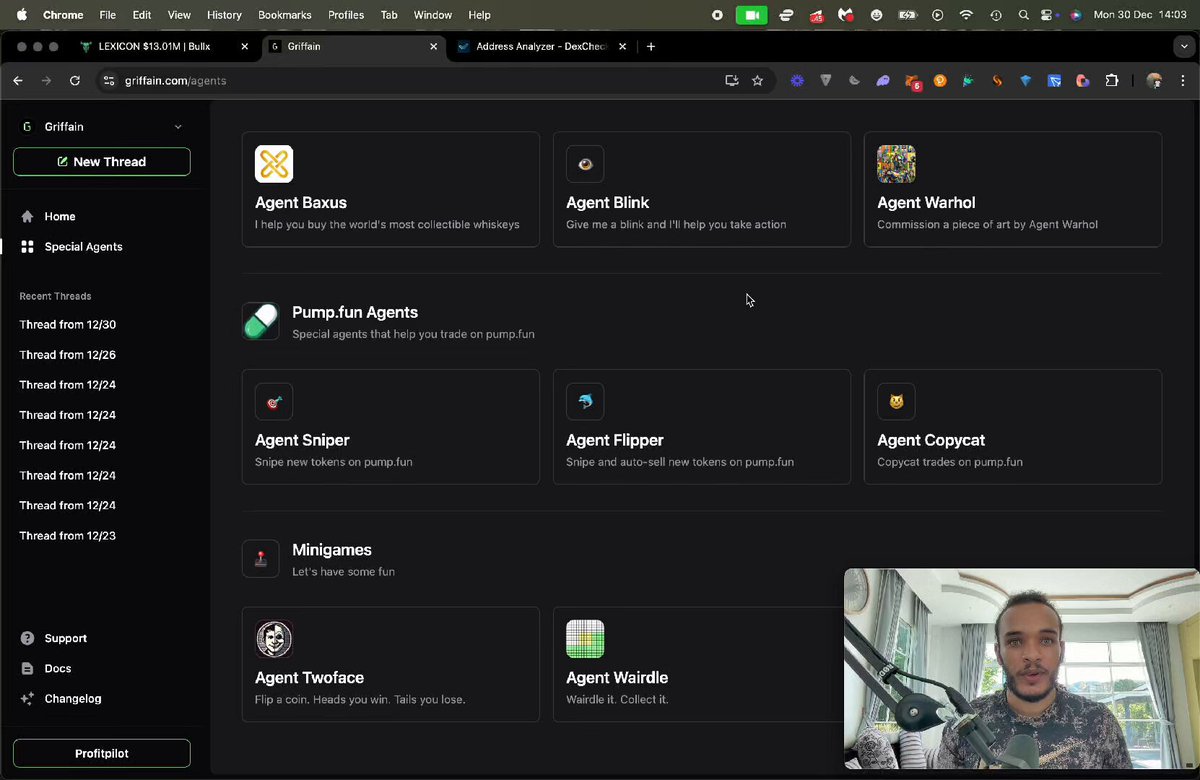Screen dimensions: 1200x780
Task: Open the Chrome three-dot menu
Action: pyautogui.click(x=1182, y=81)
